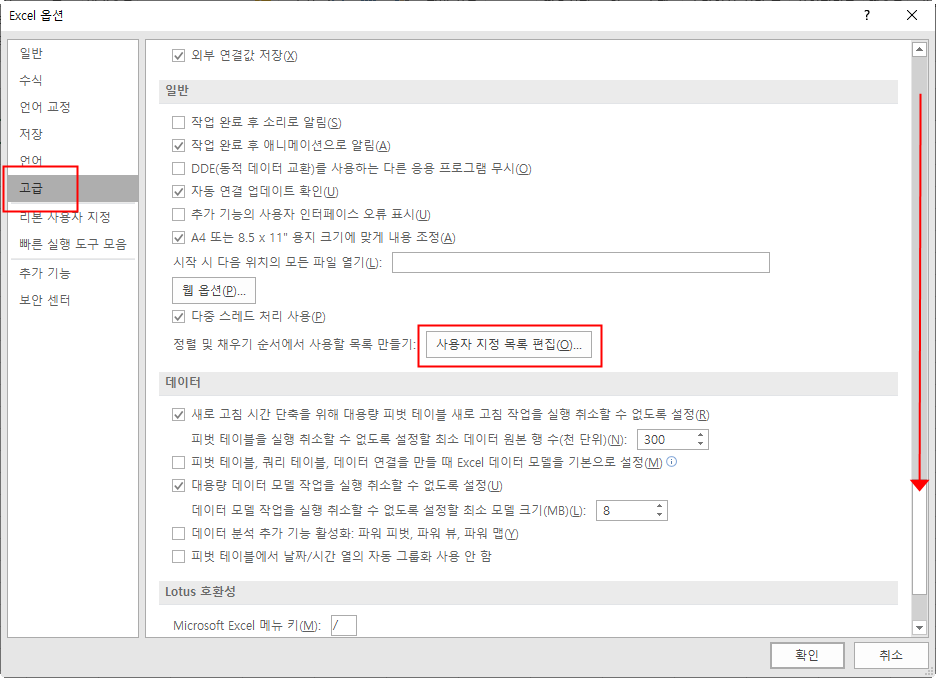Cancel with the 취소 button
Screen dimensions: 936x678
pos(891,655)
